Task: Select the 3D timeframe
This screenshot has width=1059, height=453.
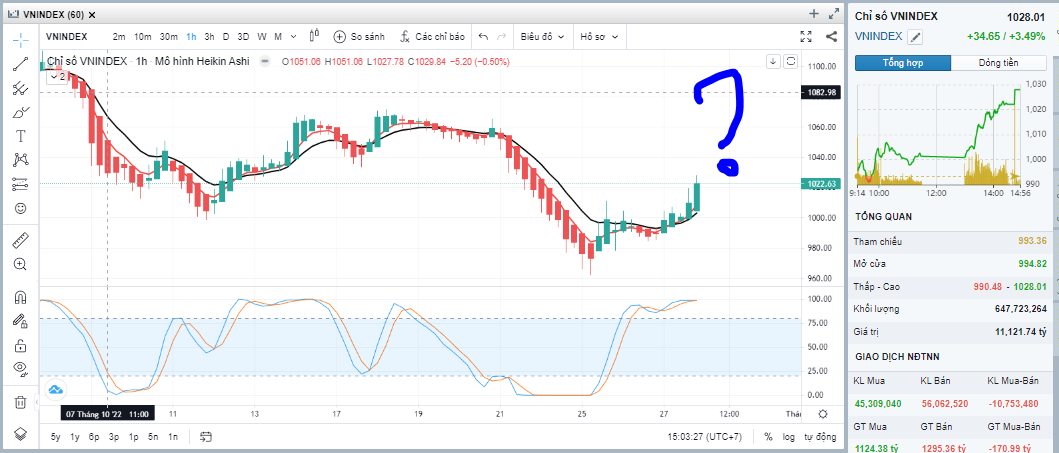Action: coord(244,36)
